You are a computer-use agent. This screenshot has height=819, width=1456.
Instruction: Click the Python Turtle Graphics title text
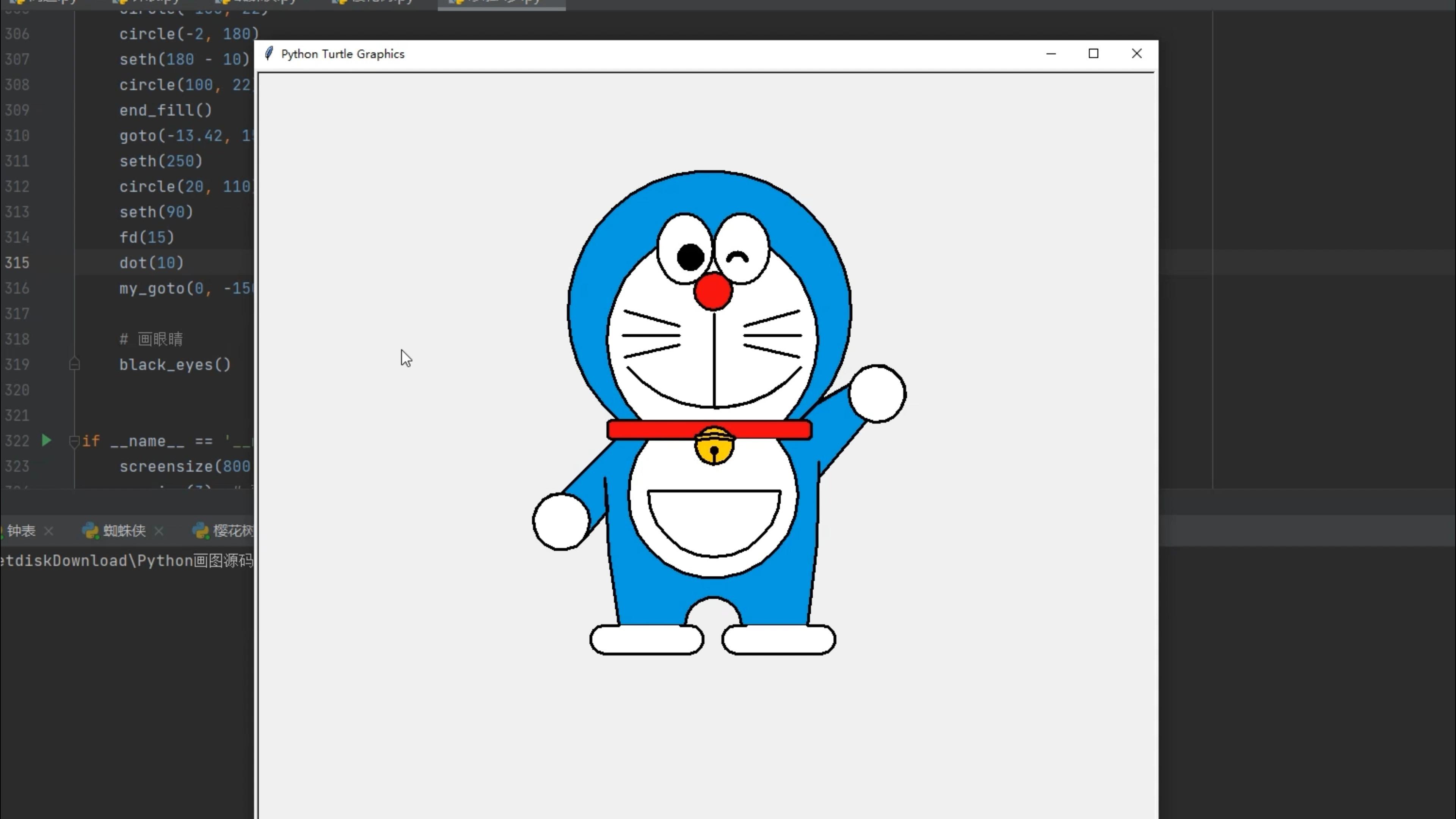coord(342,54)
